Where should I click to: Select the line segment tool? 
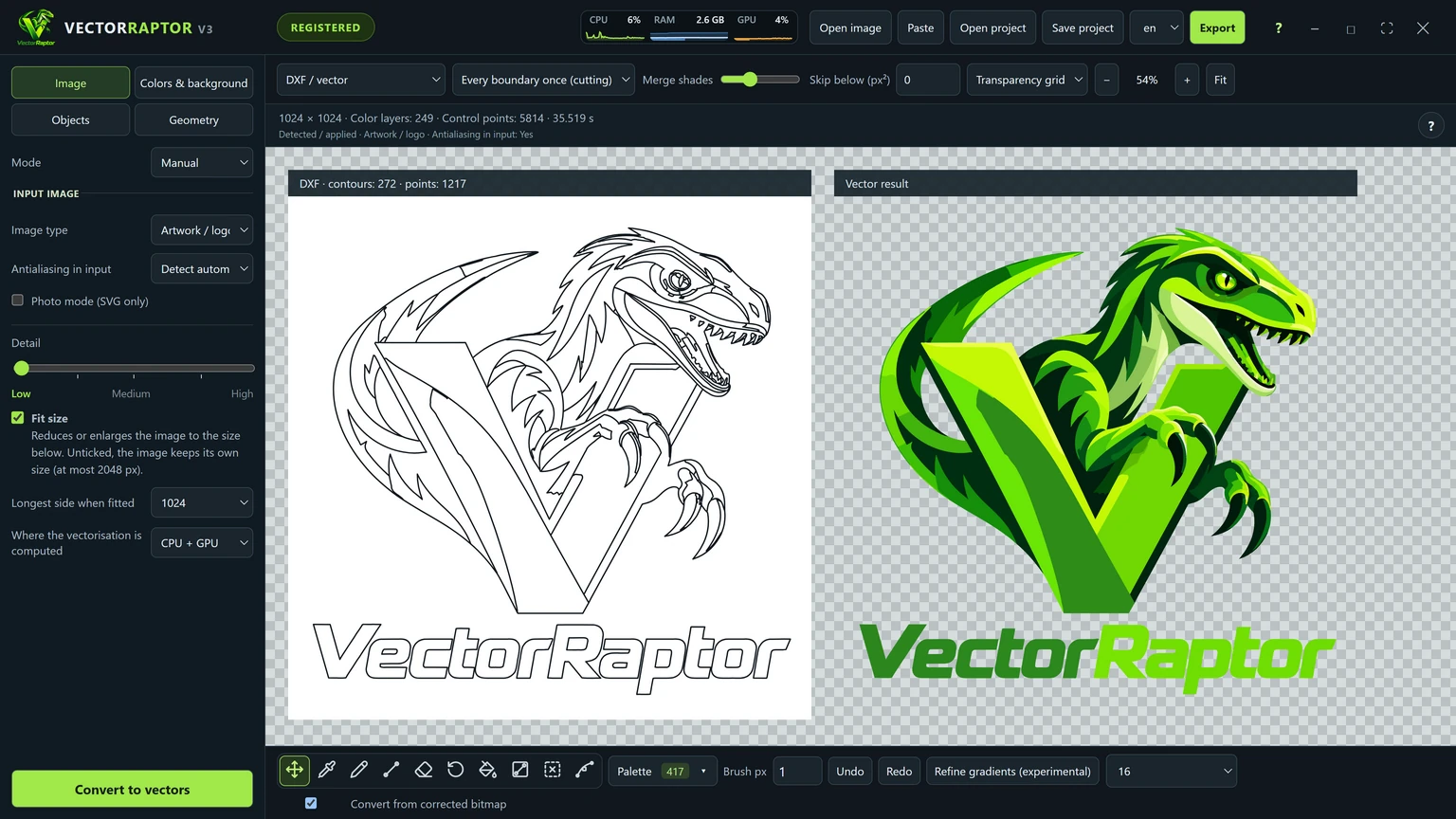391,771
